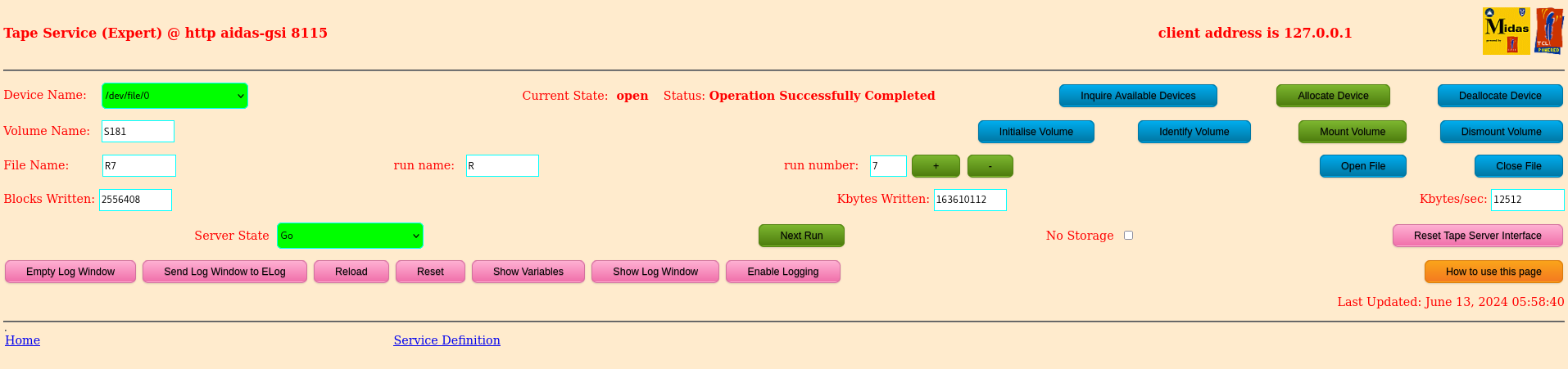Focus the Kbytes/sec field 12512
This screenshot has height=369, width=1568.
[x=1528, y=200]
